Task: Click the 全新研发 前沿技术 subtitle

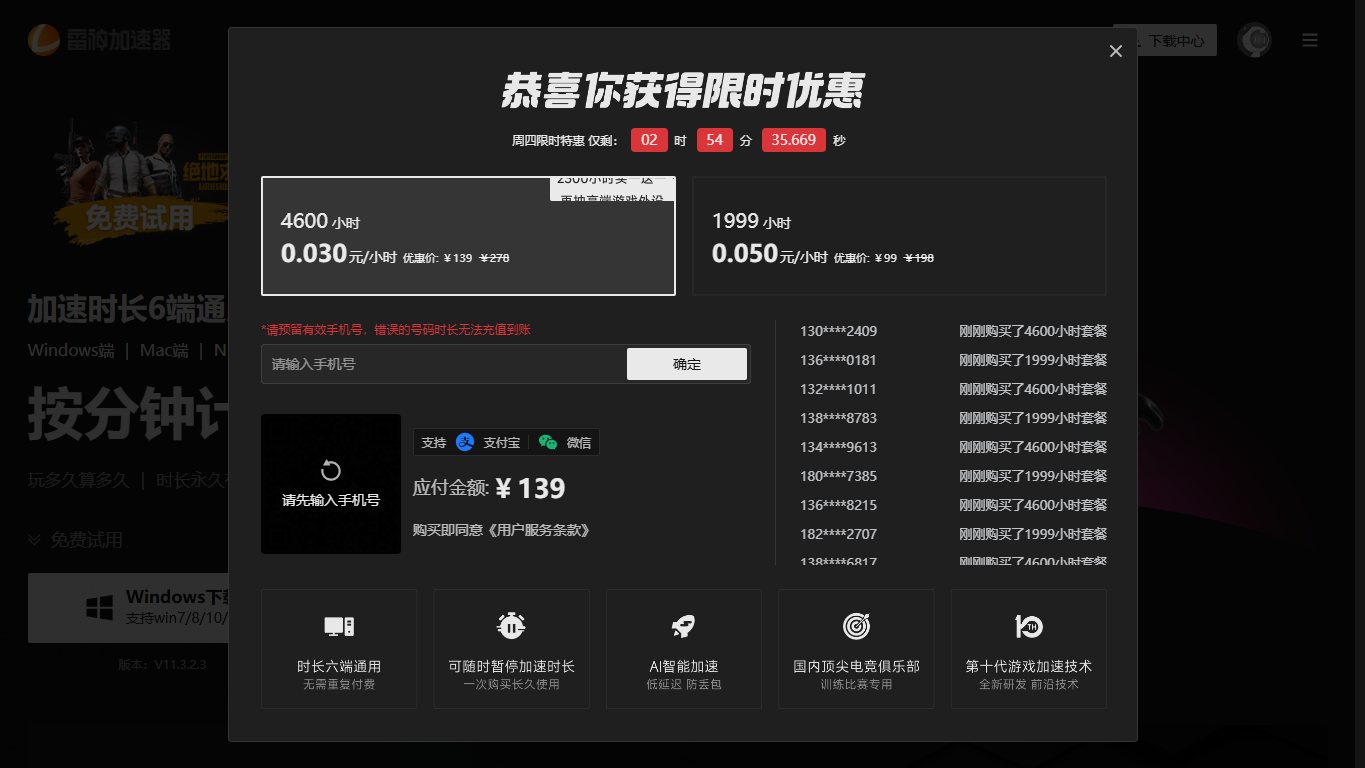Action: (x=1029, y=685)
